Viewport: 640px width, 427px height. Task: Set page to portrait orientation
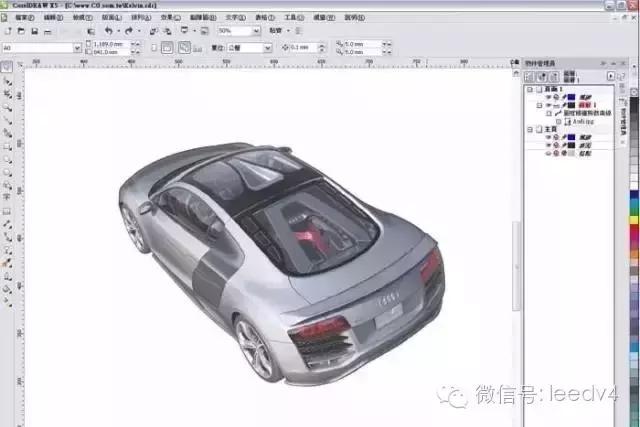click(154, 48)
